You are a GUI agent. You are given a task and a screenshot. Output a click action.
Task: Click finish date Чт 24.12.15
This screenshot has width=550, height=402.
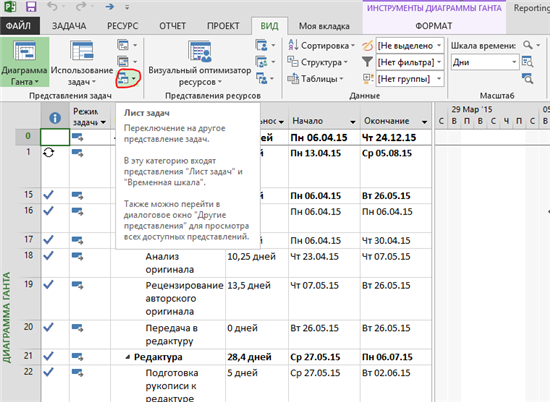[x=389, y=138]
